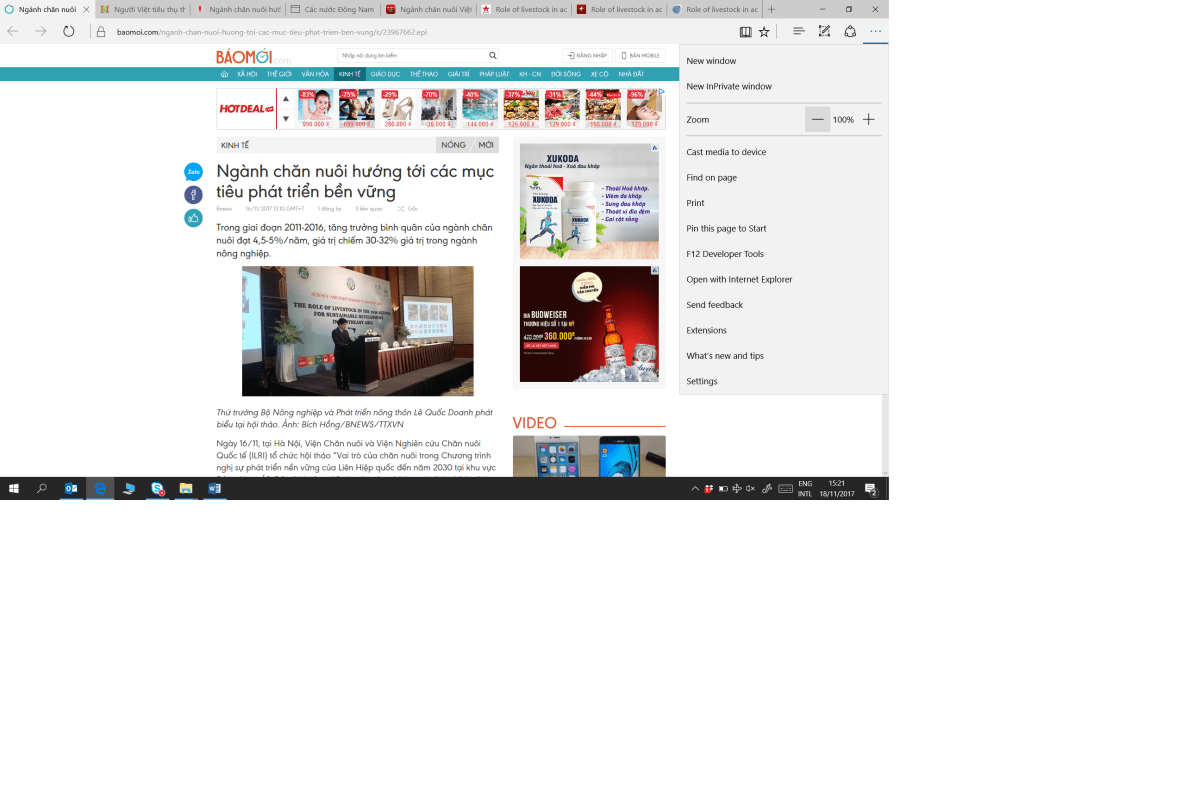Open the GIÁO DỤC news category
1200x800 pixels.
click(x=385, y=74)
